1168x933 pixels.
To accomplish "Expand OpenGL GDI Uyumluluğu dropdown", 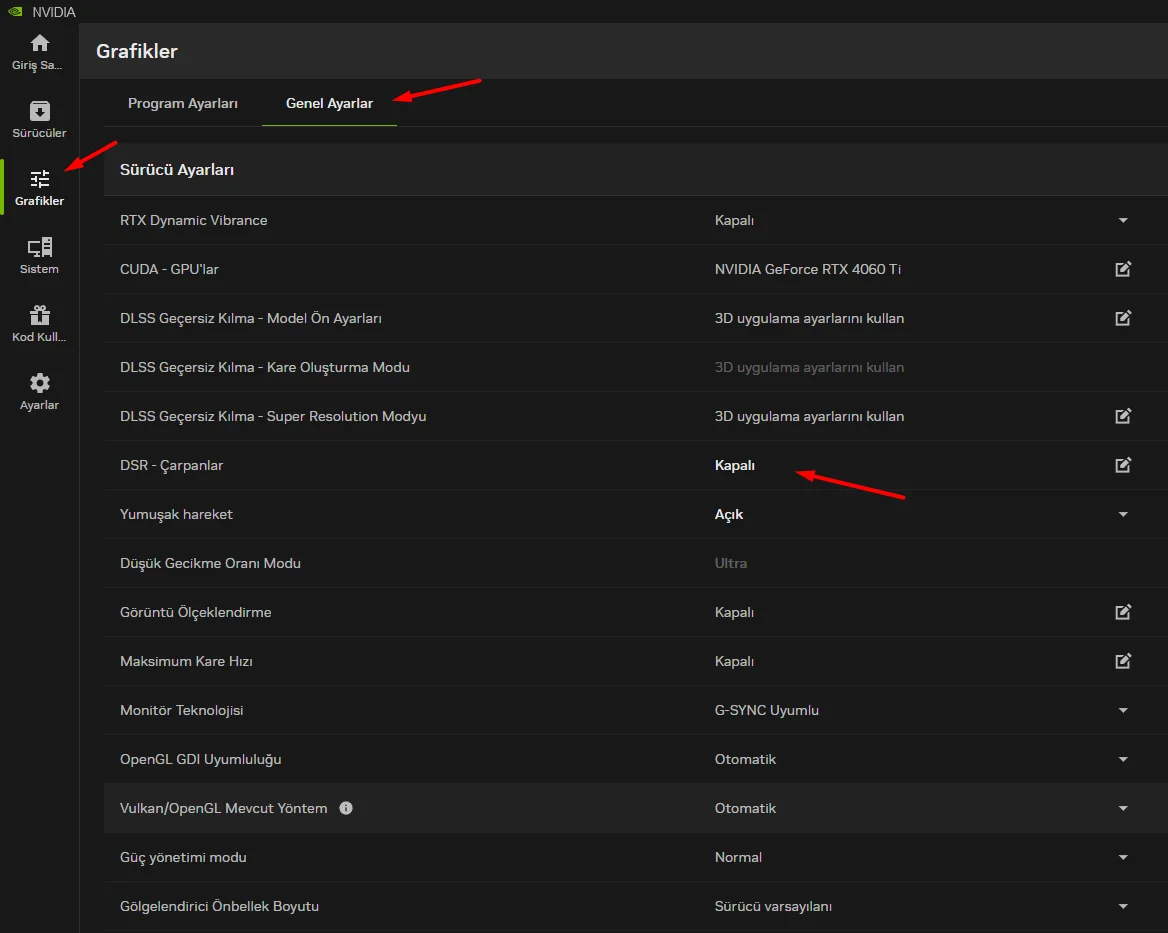I will pyautogui.click(x=1123, y=760).
